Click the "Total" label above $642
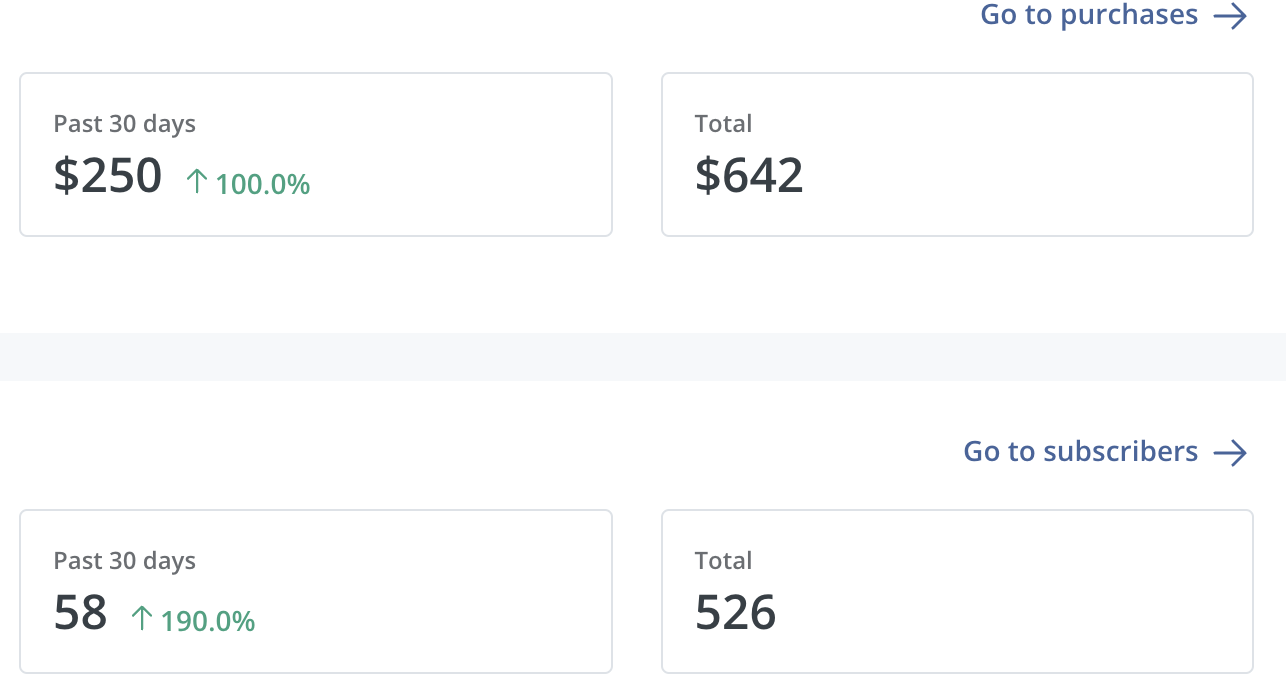The width and height of the screenshot is (1286, 688). click(x=723, y=124)
